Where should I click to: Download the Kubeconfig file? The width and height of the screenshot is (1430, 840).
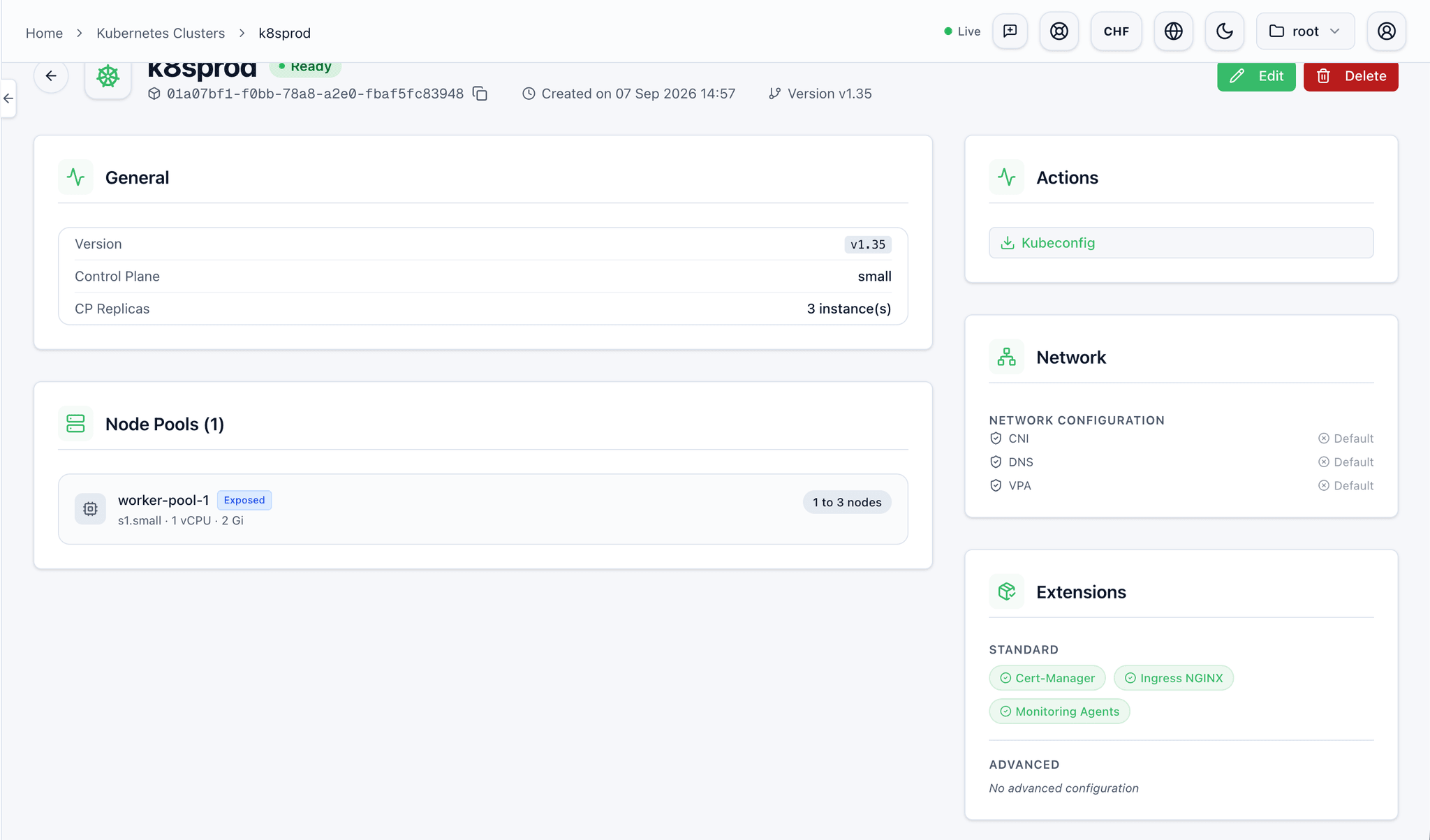pos(1181,243)
